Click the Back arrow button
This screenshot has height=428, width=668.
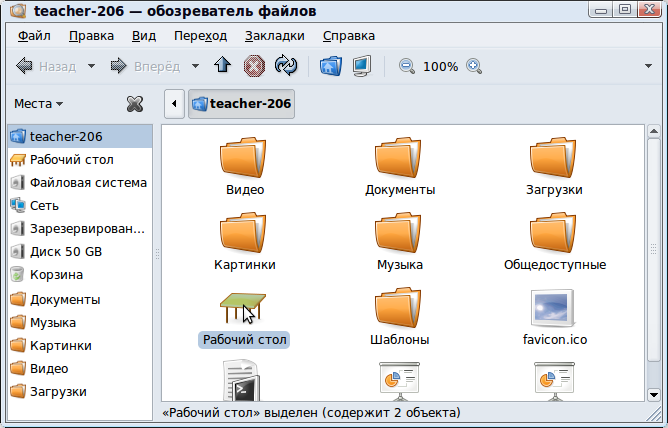(x=46, y=66)
